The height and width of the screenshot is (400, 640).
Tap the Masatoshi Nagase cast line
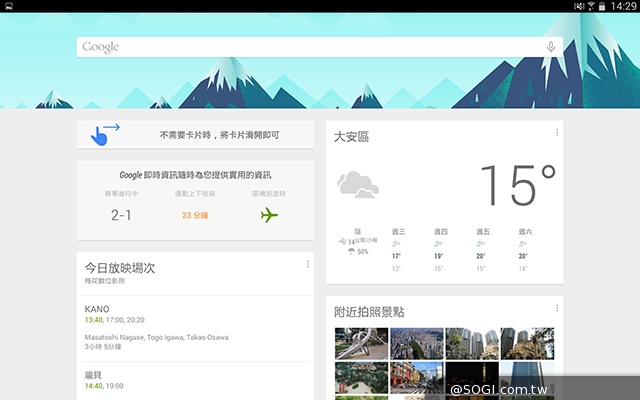(x=156, y=337)
